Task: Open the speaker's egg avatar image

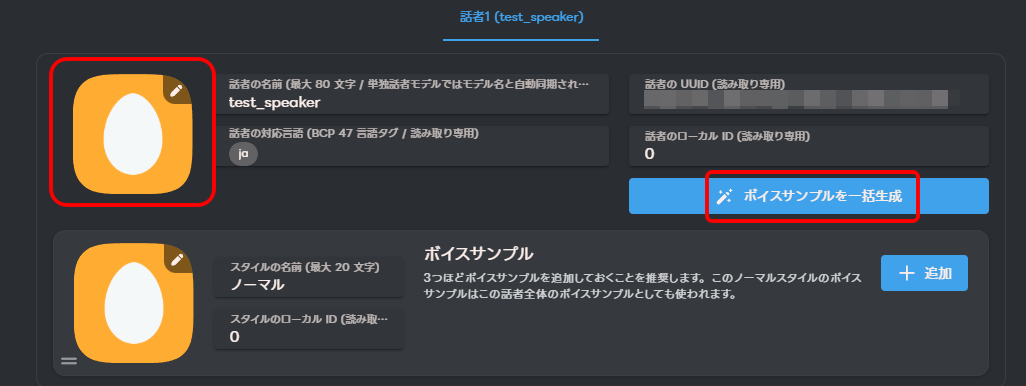Action: click(133, 133)
